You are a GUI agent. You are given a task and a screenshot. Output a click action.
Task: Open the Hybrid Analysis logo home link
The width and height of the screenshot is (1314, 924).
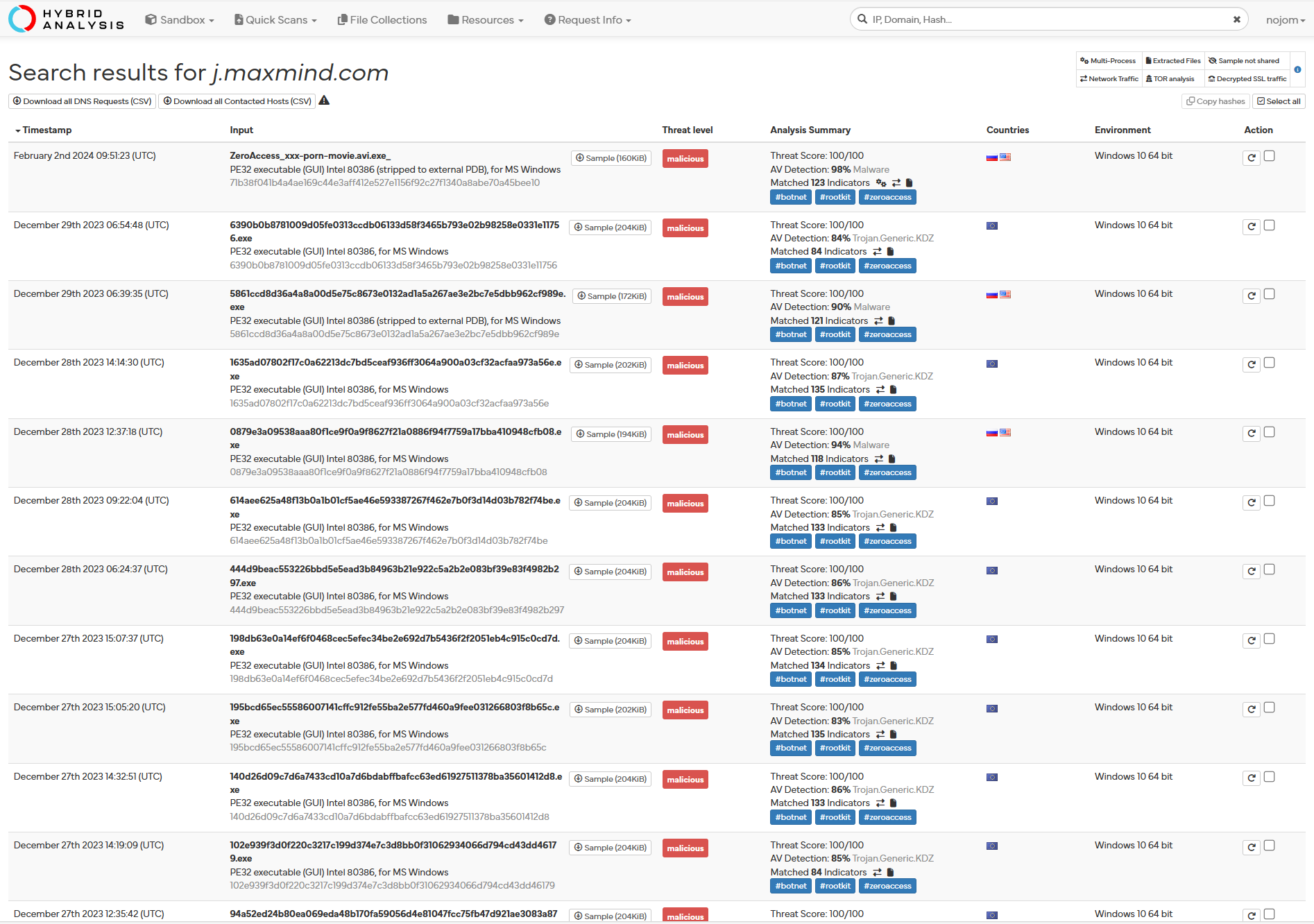67,19
